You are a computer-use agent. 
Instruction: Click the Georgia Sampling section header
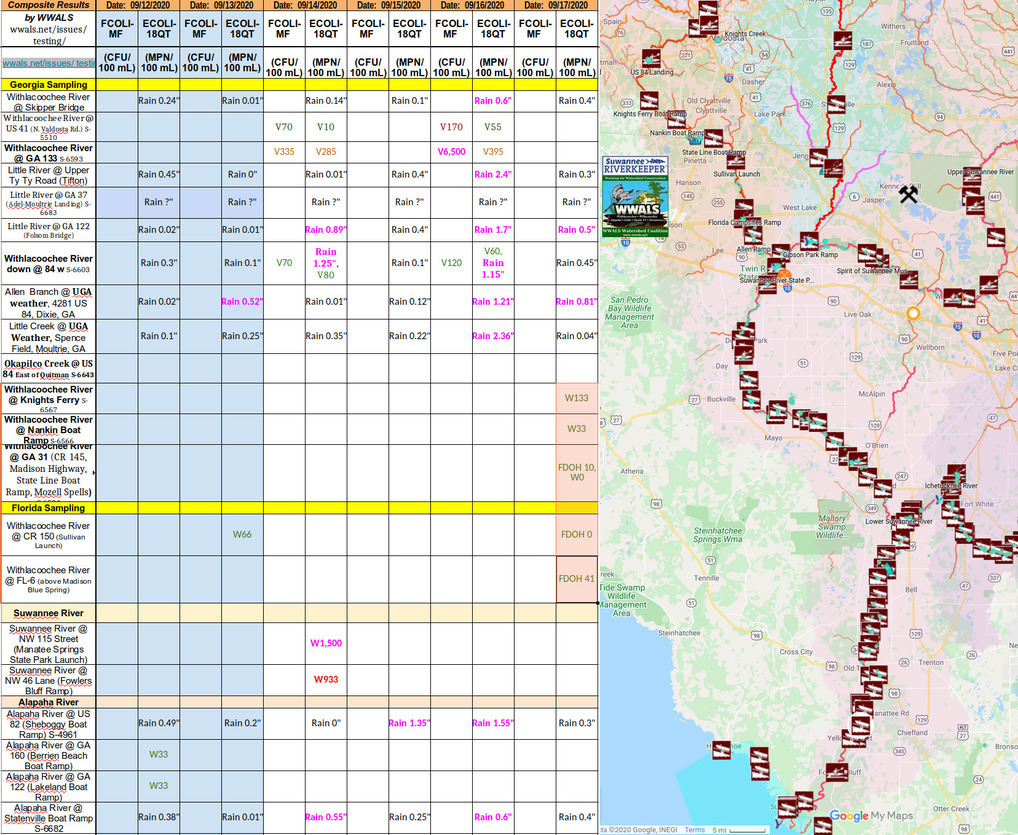point(49,84)
